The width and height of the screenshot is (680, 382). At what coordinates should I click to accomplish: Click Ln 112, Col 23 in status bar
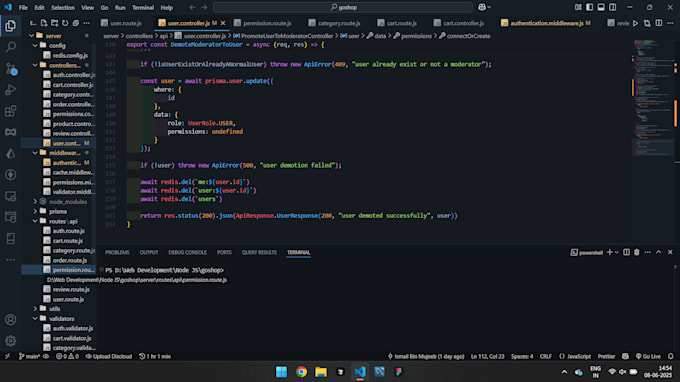click(x=487, y=356)
